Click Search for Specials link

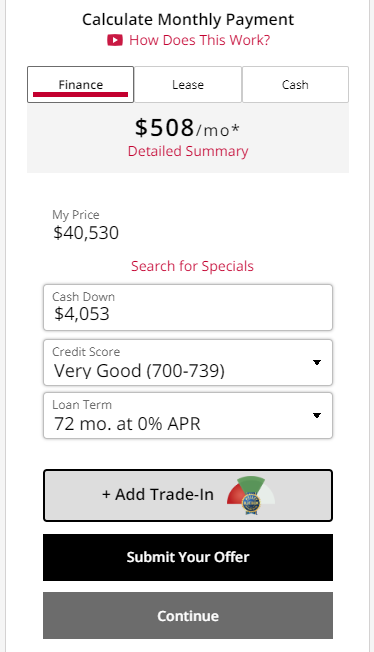[x=192, y=266]
